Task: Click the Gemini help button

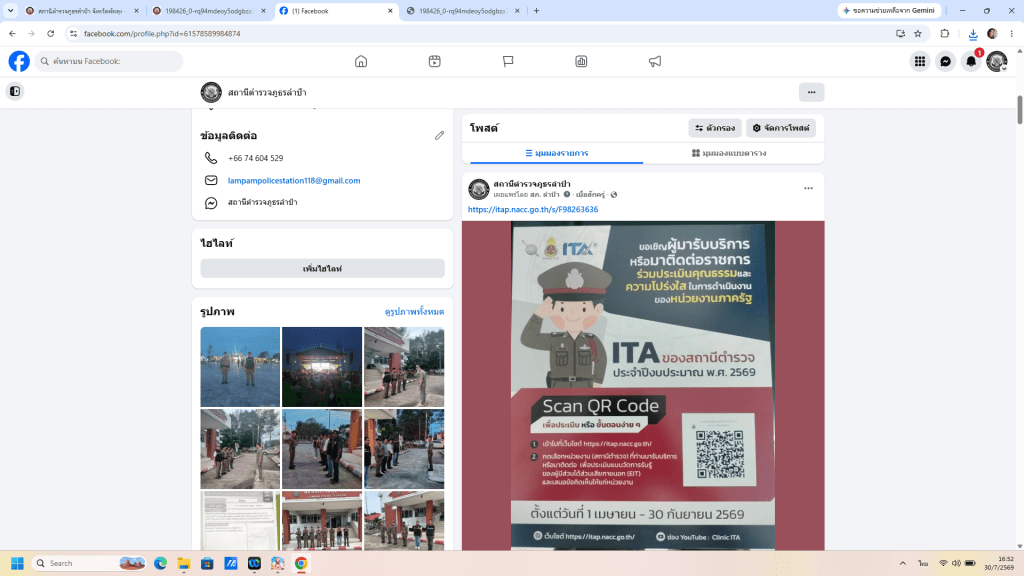Action: [x=889, y=10]
